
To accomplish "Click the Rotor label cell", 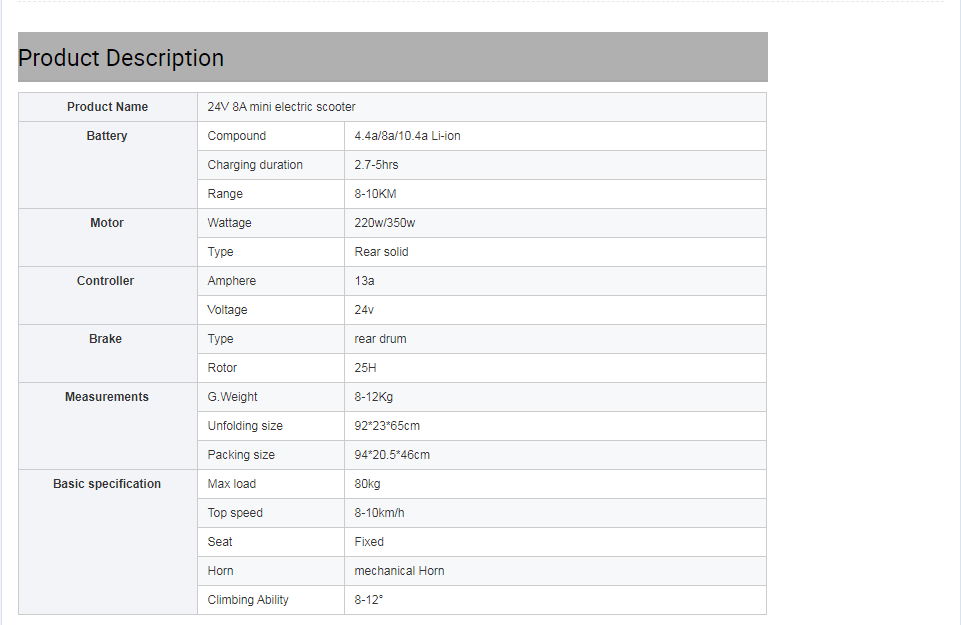I will tap(271, 368).
